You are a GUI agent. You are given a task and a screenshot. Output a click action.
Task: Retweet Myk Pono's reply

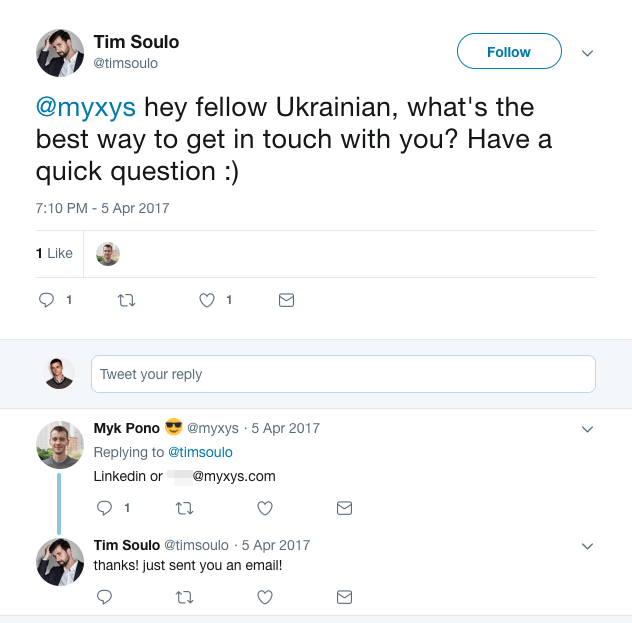point(184,508)
